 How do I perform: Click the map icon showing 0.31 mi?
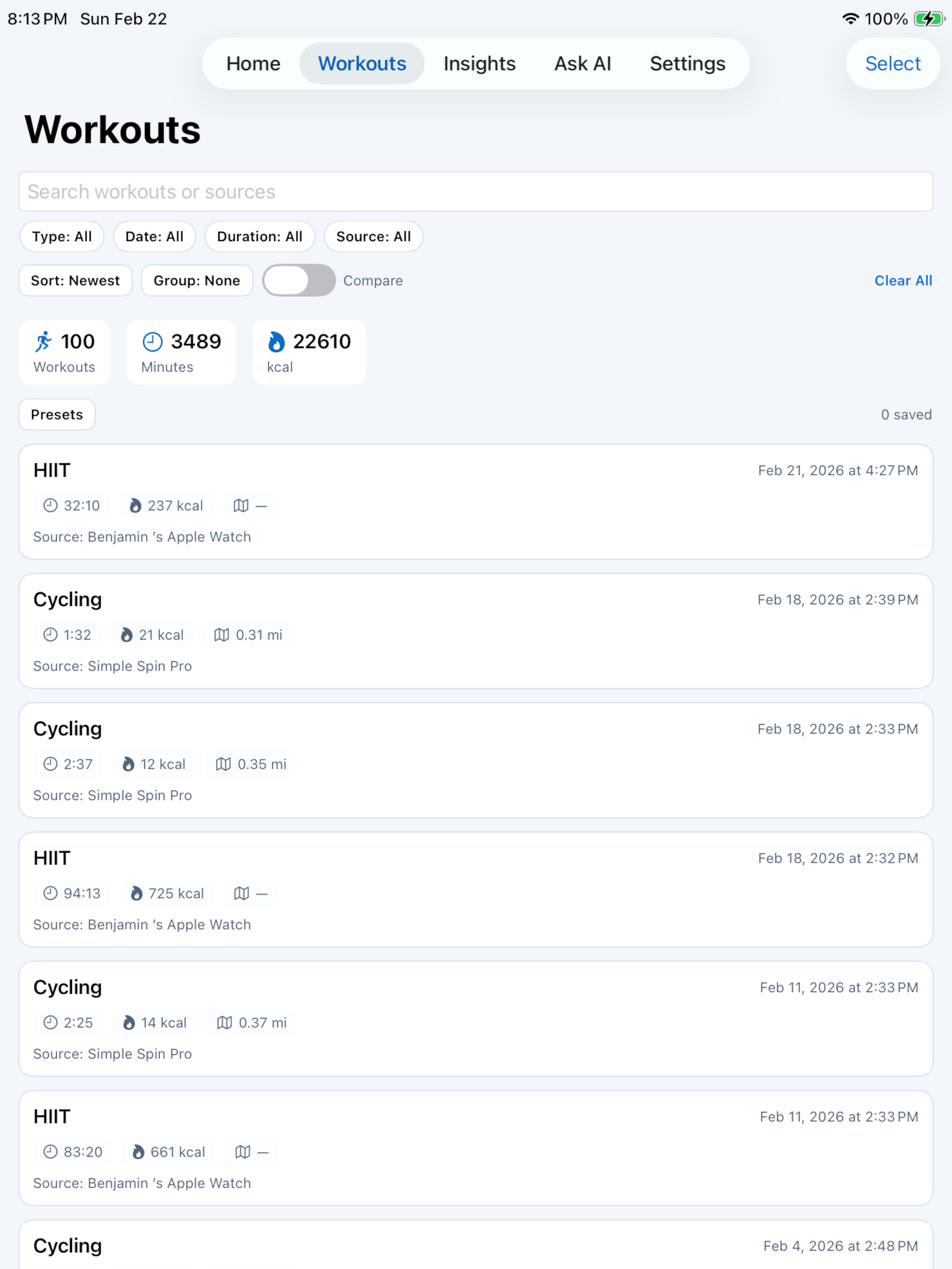(x=221, y=635)
